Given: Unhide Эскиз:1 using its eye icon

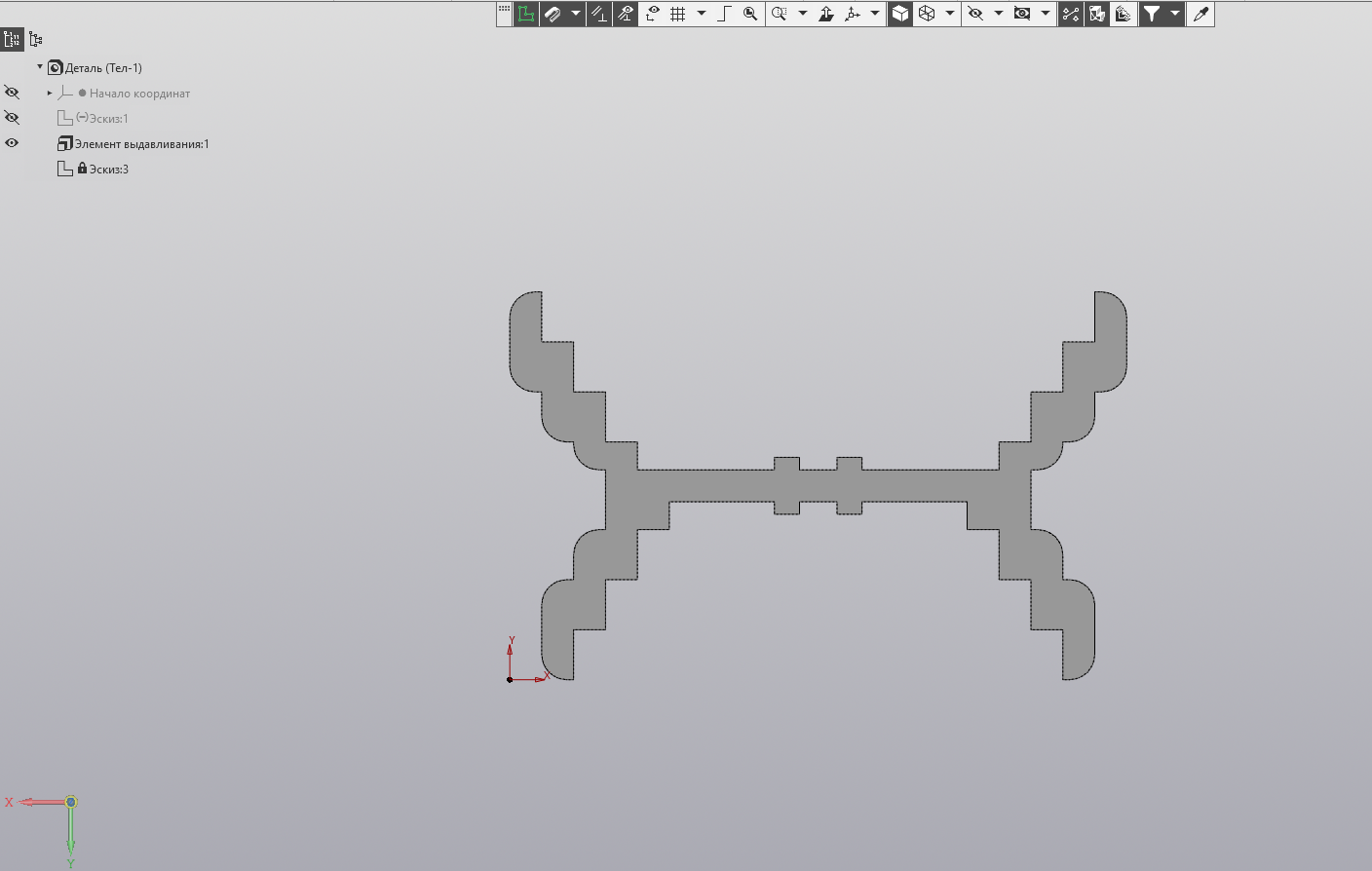Looking at the screenshot, I should 12,118.
